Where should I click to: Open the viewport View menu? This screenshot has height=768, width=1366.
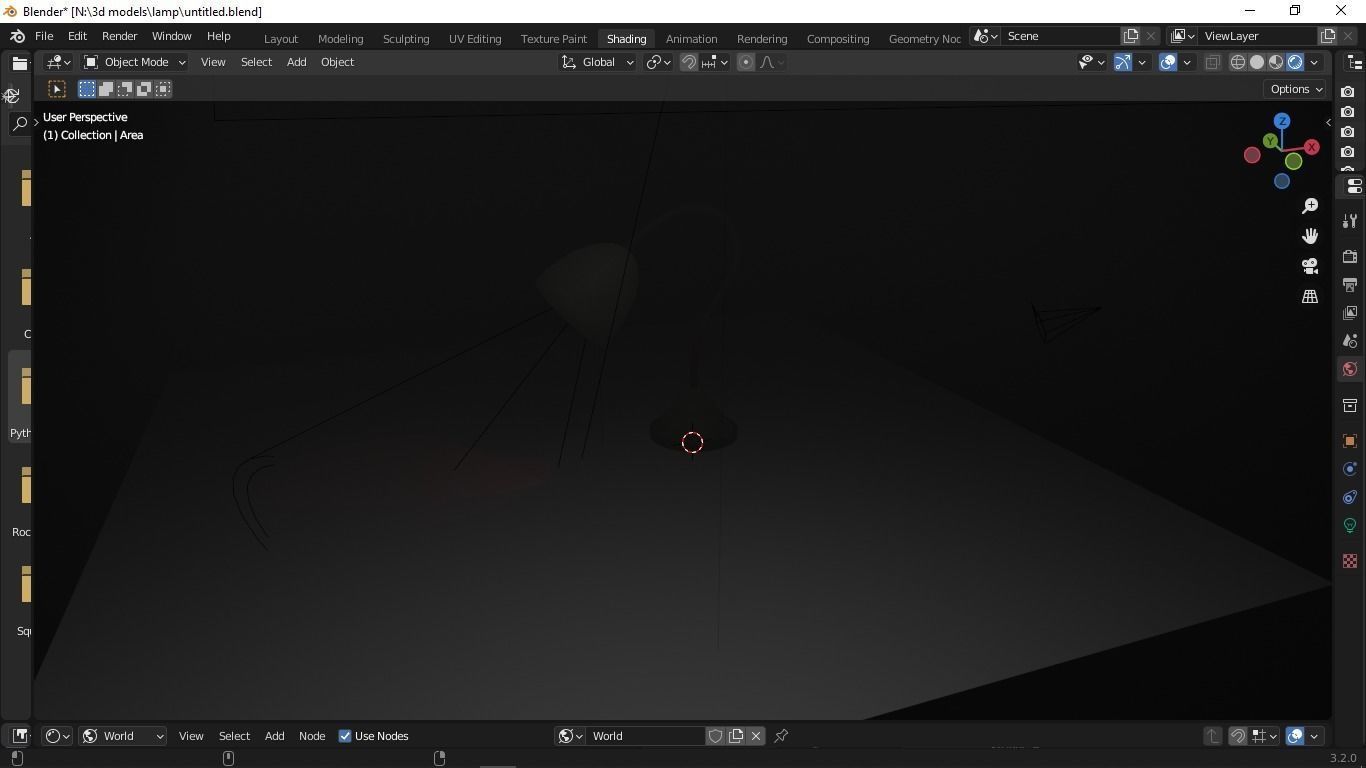[x=213, y=62]
